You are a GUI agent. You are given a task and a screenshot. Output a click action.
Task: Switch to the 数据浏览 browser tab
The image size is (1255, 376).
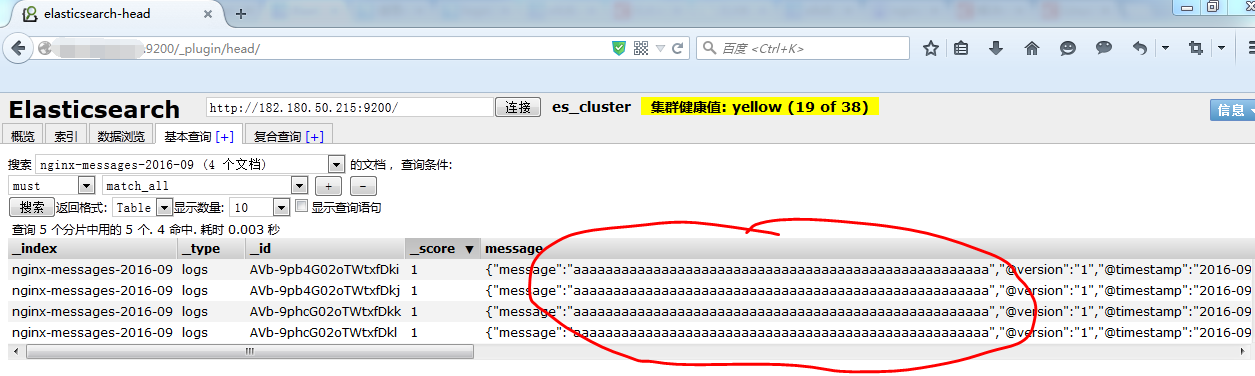121,136
